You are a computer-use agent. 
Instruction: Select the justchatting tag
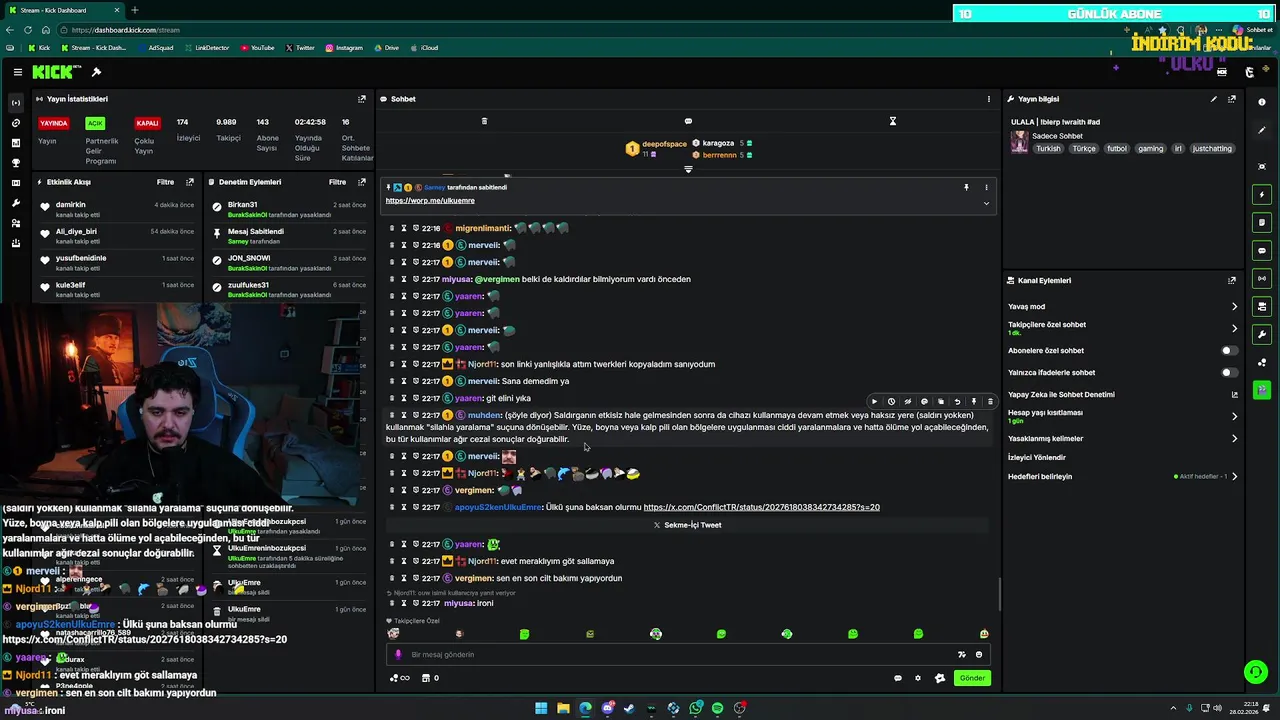click(1212, 149)
